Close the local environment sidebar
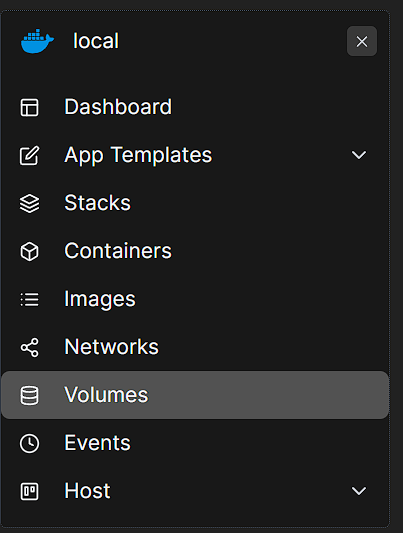 coord(362,41)
